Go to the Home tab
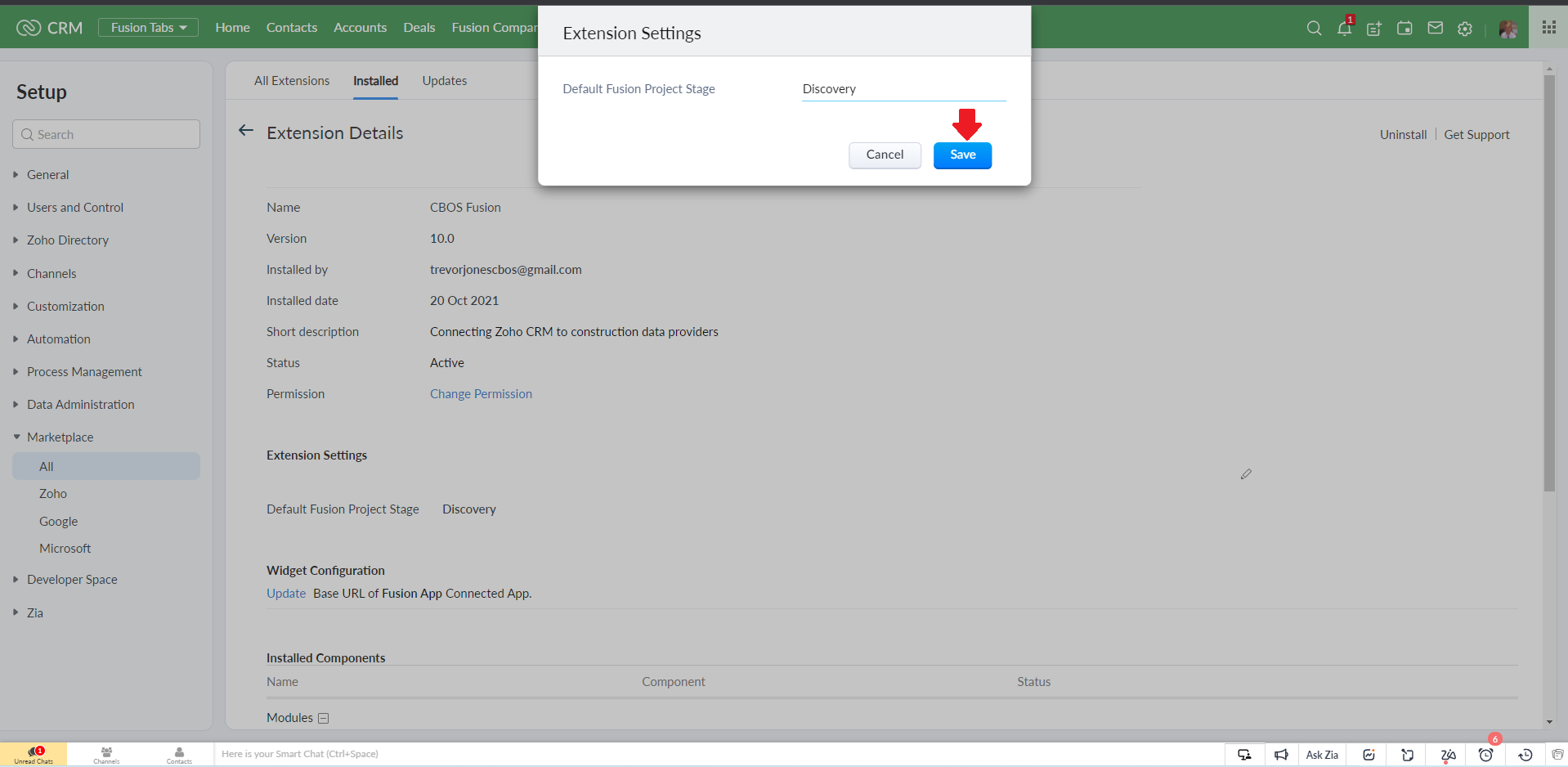Image resolution: width=1568 pixels, height=767 pixels. (233, 28)
